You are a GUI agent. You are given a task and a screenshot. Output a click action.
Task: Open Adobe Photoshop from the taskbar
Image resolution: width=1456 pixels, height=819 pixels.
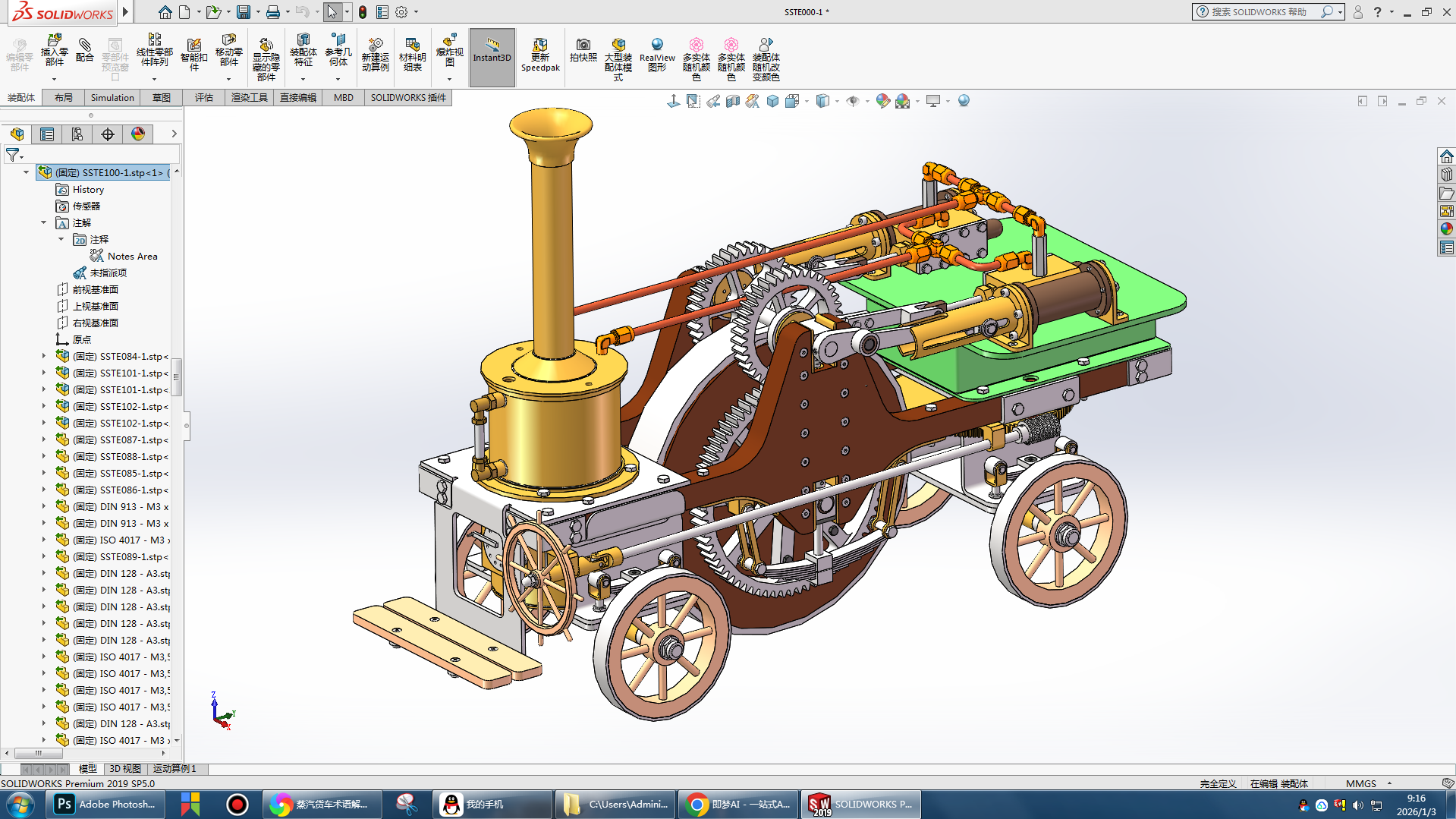point(106,805)
